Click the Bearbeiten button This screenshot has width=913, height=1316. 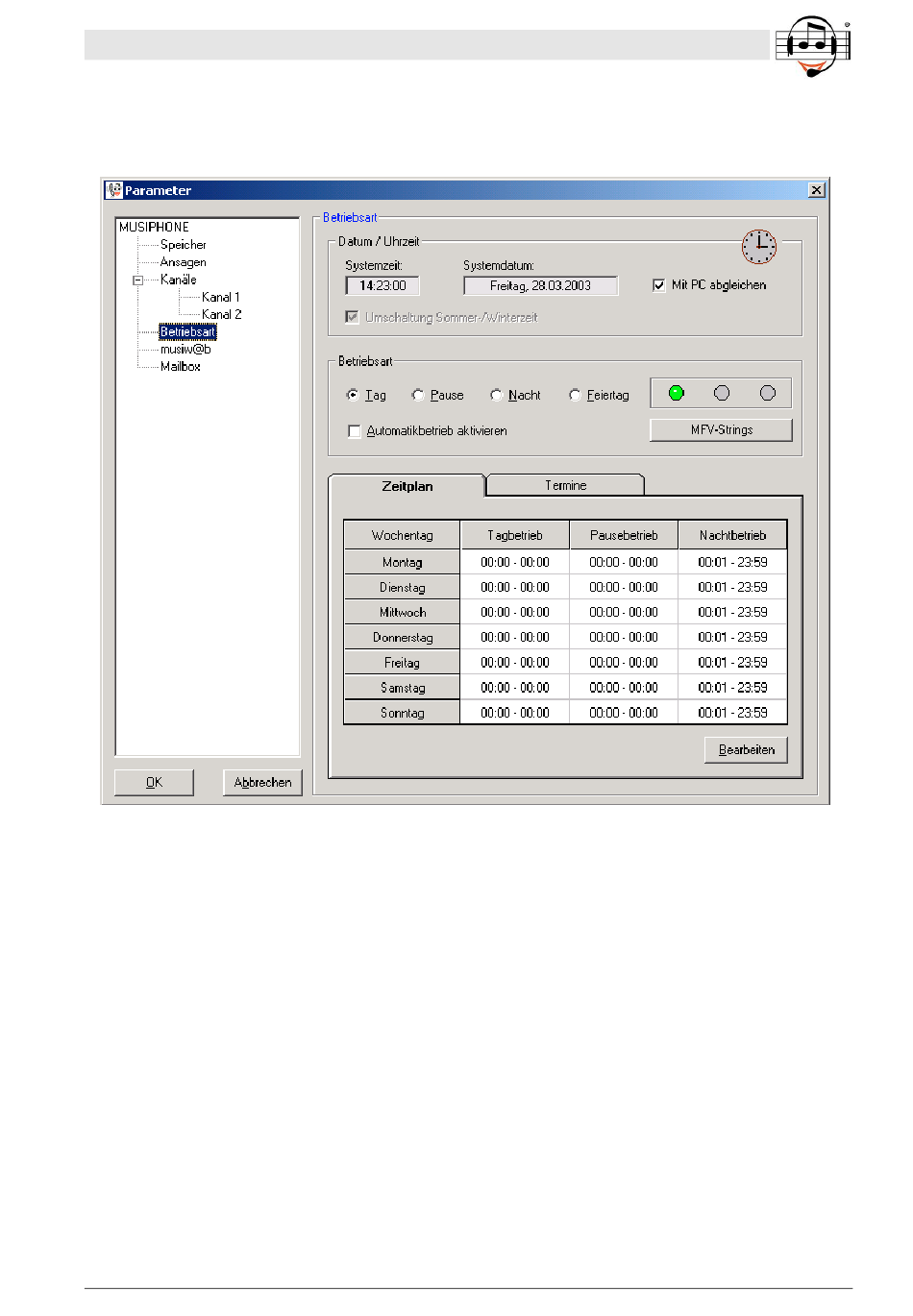click(x=747, y=750)
